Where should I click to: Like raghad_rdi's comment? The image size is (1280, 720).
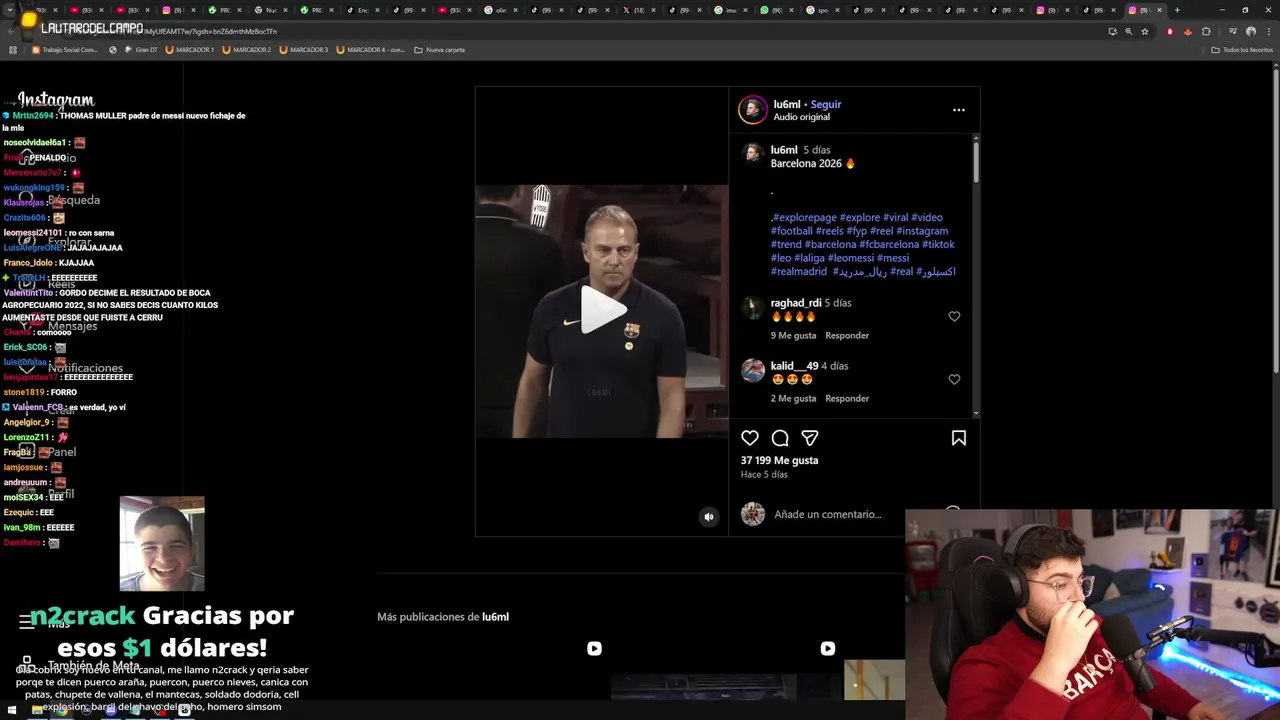(x=954, y=316)
